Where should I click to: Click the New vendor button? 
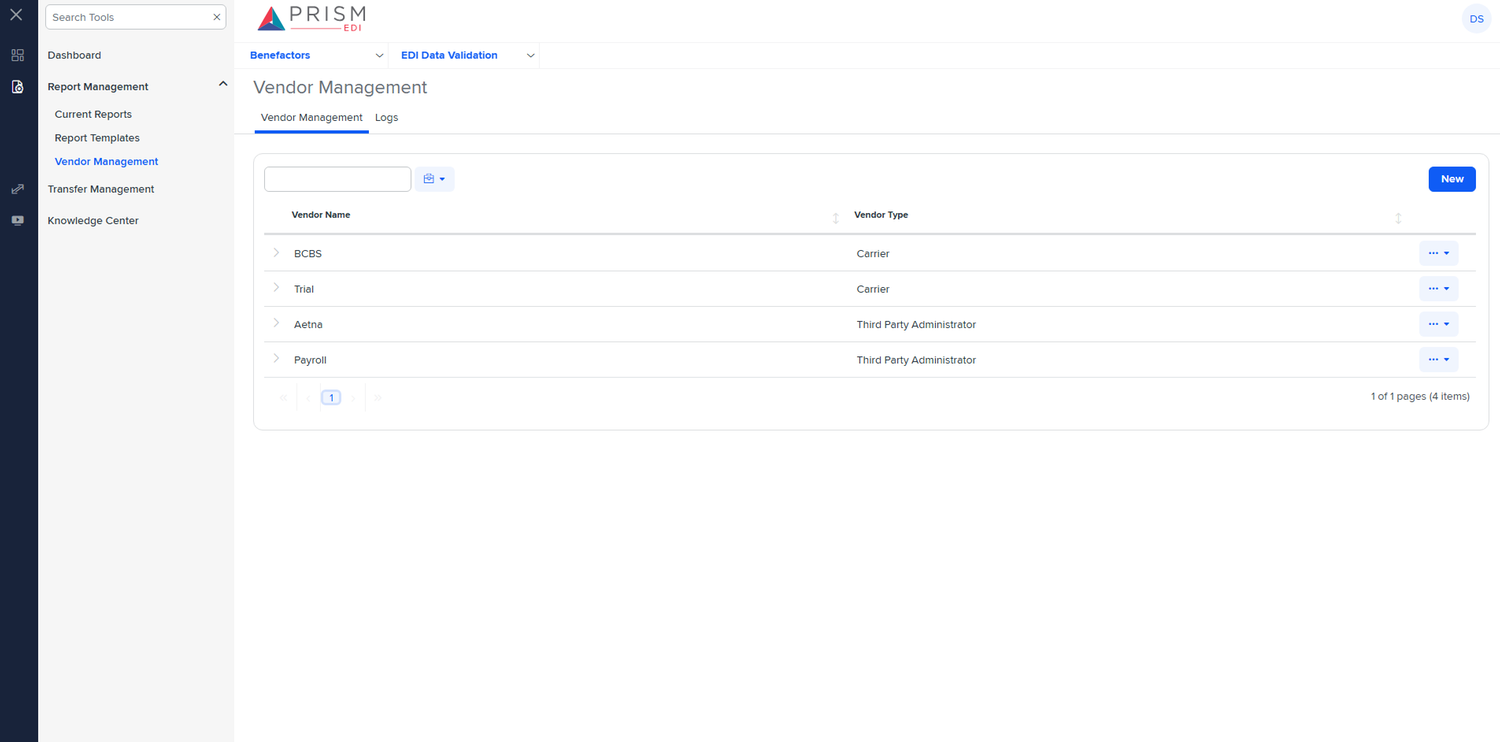pos(1452,179)
